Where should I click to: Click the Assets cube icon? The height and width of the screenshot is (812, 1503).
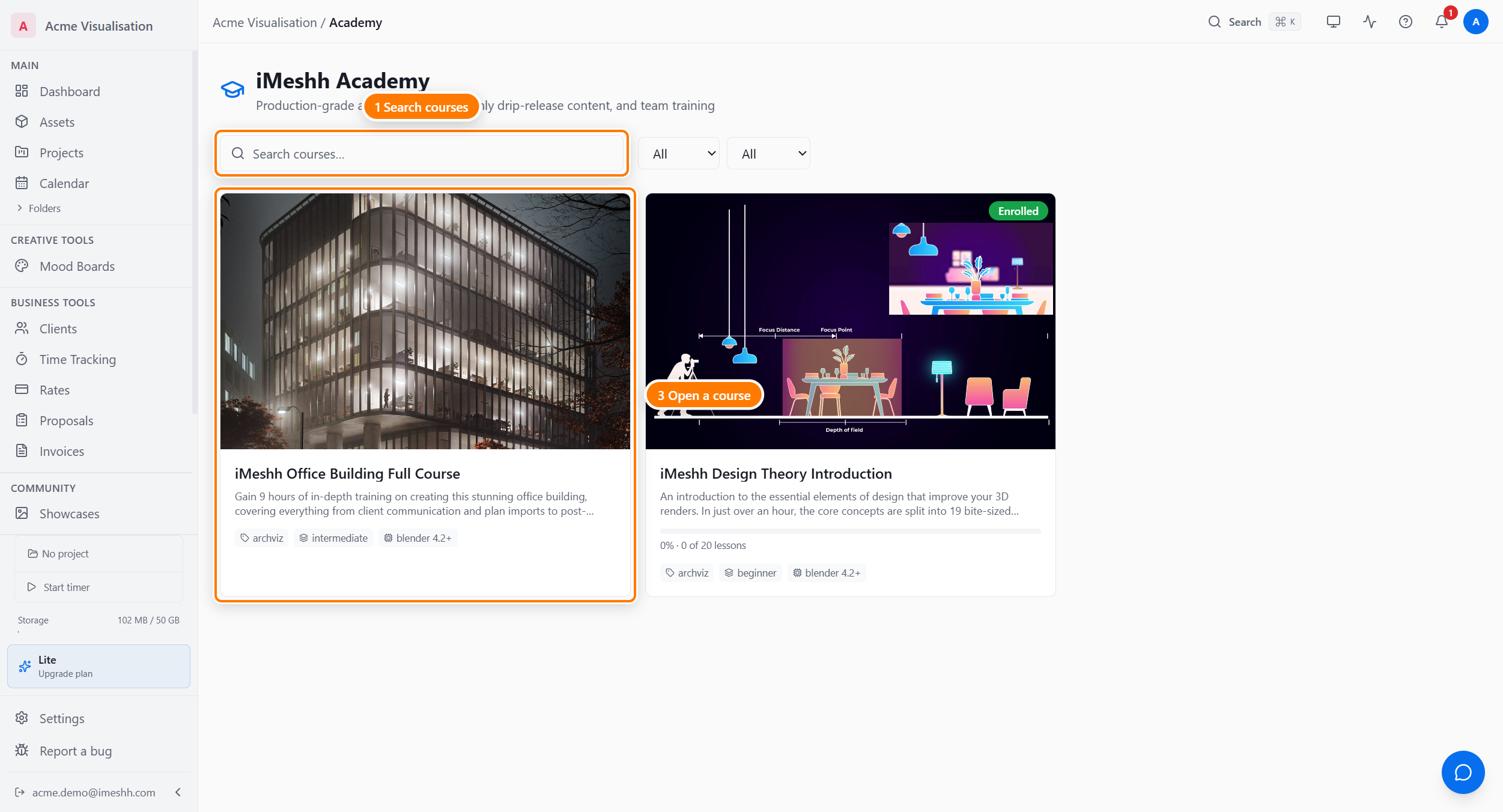(x=22, y=122)
